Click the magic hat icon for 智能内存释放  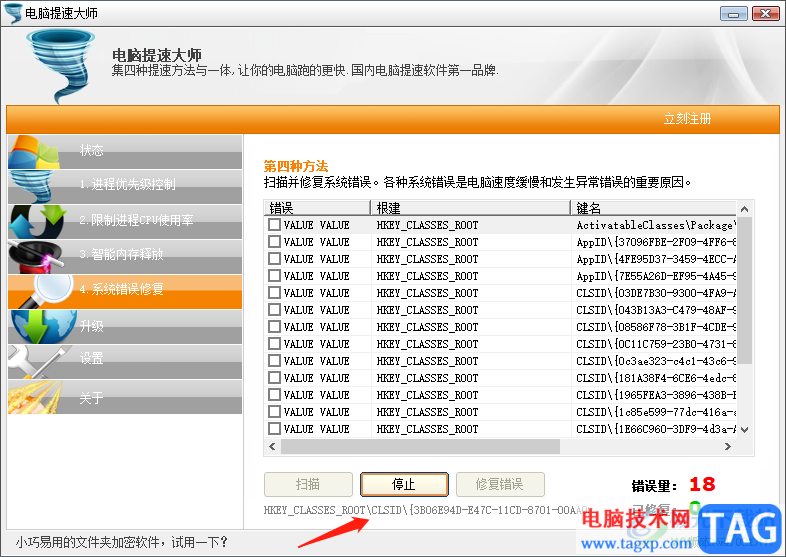36,256
